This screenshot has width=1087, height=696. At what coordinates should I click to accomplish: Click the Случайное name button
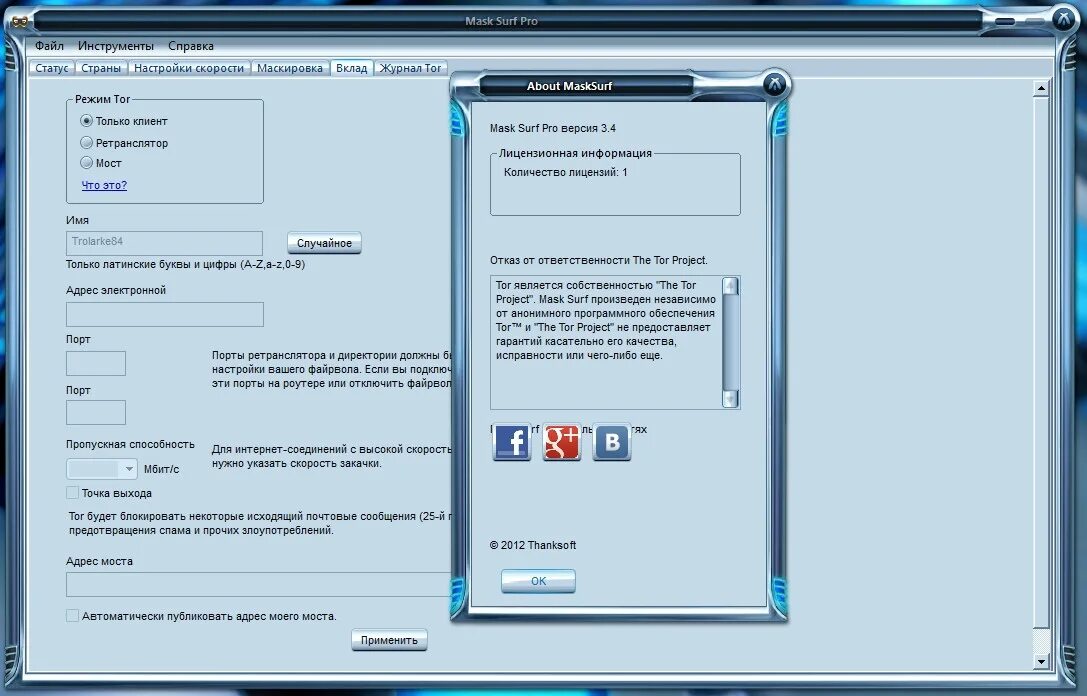(x=324, y=243)
